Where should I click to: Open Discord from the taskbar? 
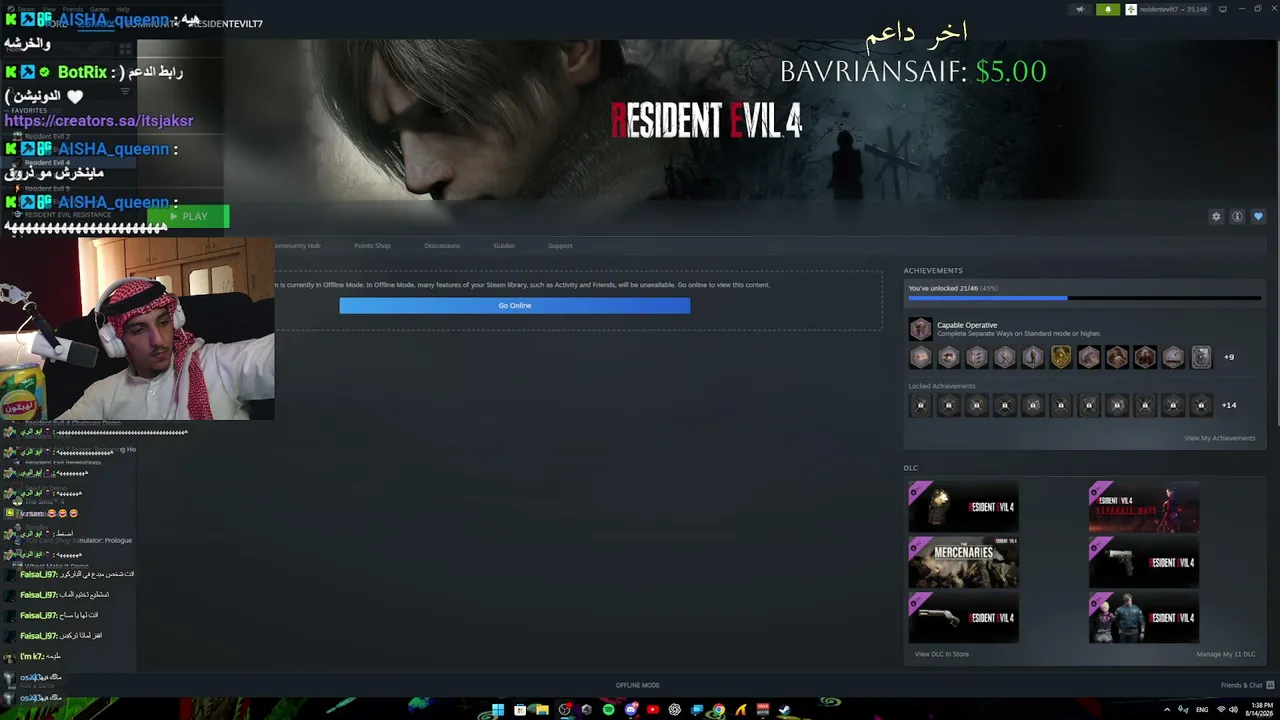(631, 710)
